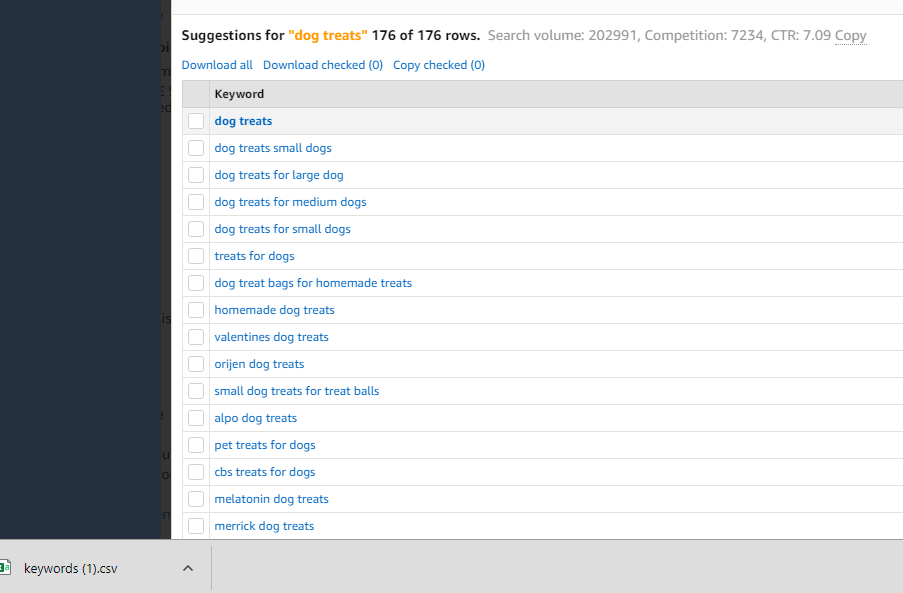Viewport: 903px width, 593px height.
Task: Sort by the Keyword column header
Action: (239, 94)
